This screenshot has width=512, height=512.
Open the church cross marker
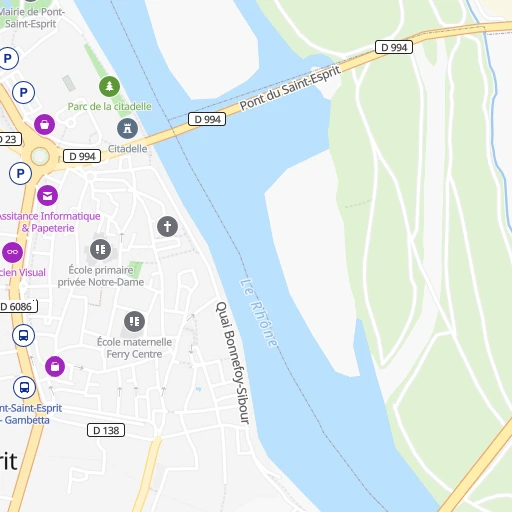click(167, 226)
